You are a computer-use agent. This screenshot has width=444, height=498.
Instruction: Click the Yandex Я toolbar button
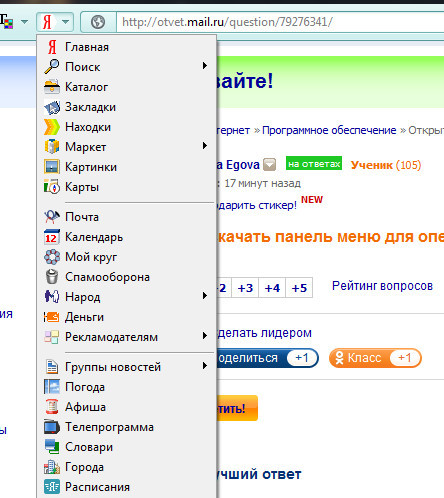tap(47, 22)
